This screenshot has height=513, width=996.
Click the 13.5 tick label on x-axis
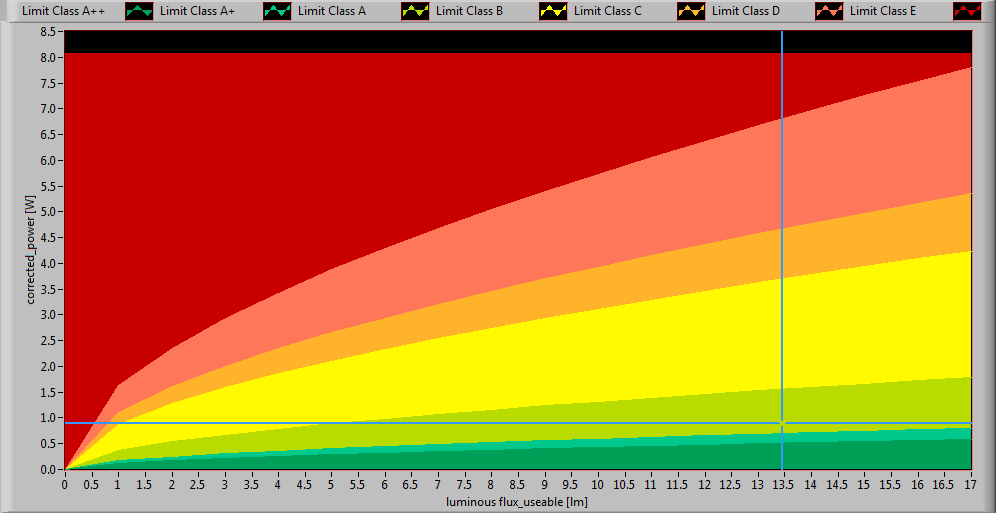(783, 483)
